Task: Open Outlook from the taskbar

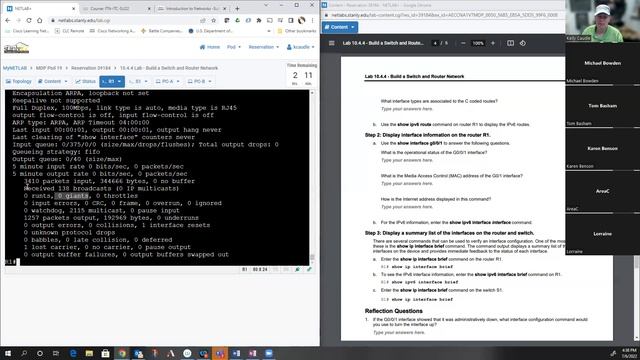Action: pos(138,353)
